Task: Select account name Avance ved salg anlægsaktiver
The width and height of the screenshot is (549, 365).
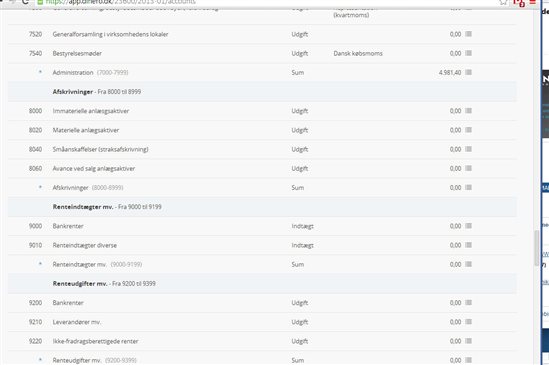Action: [x=94, y=168]
